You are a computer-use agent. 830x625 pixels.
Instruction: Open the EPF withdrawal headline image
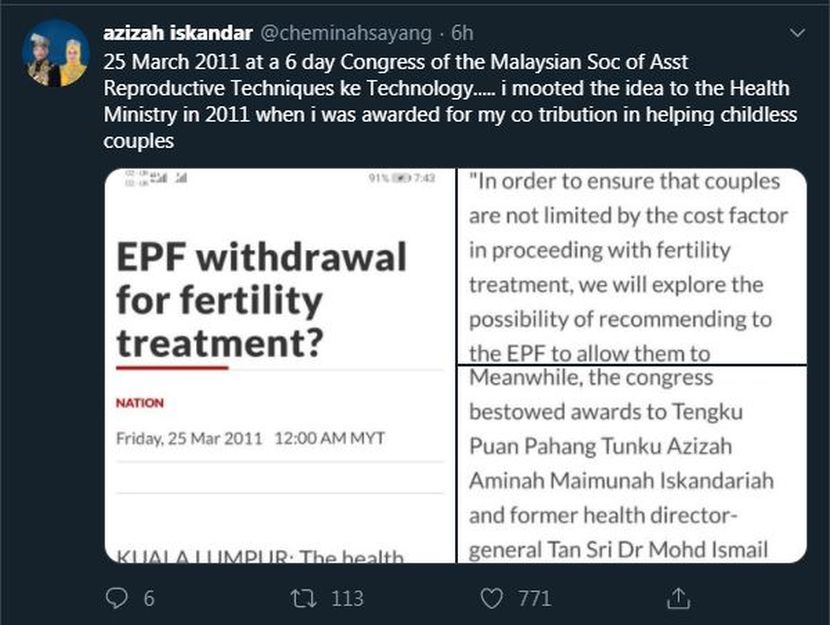[280, 366]
